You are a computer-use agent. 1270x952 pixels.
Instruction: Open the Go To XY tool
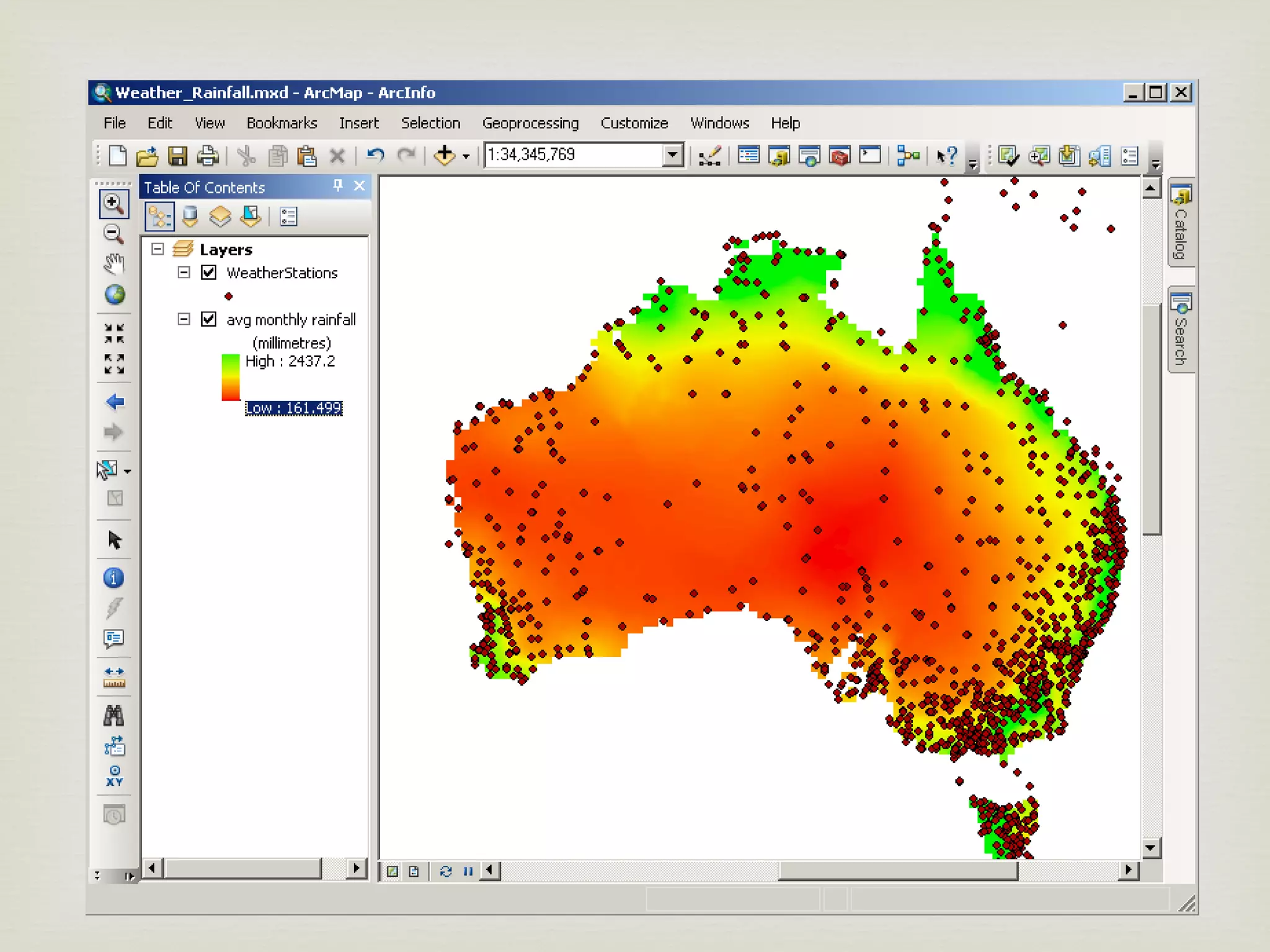click(x=114, y=776)
